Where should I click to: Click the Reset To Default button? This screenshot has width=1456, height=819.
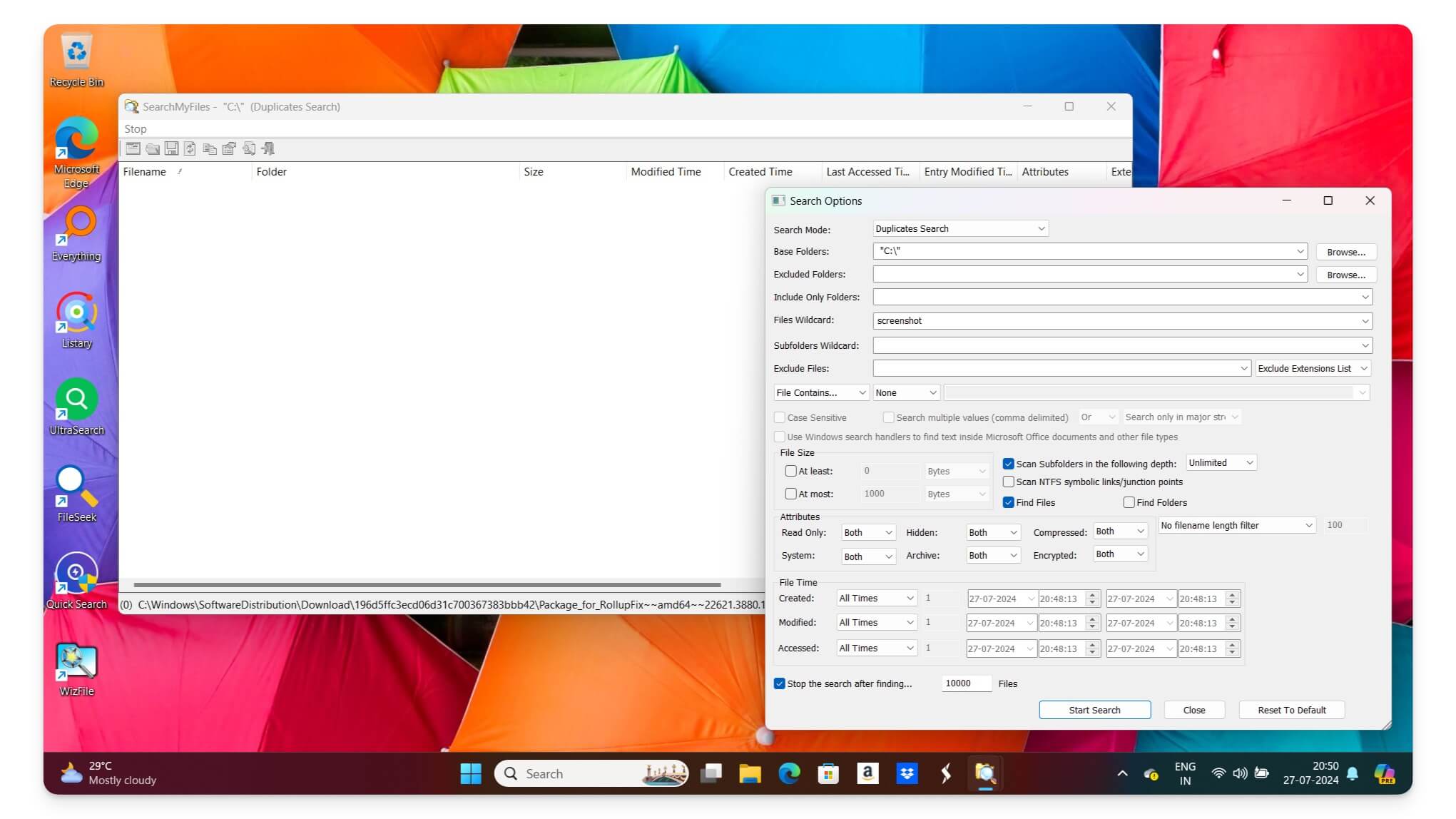(1291, 710)
